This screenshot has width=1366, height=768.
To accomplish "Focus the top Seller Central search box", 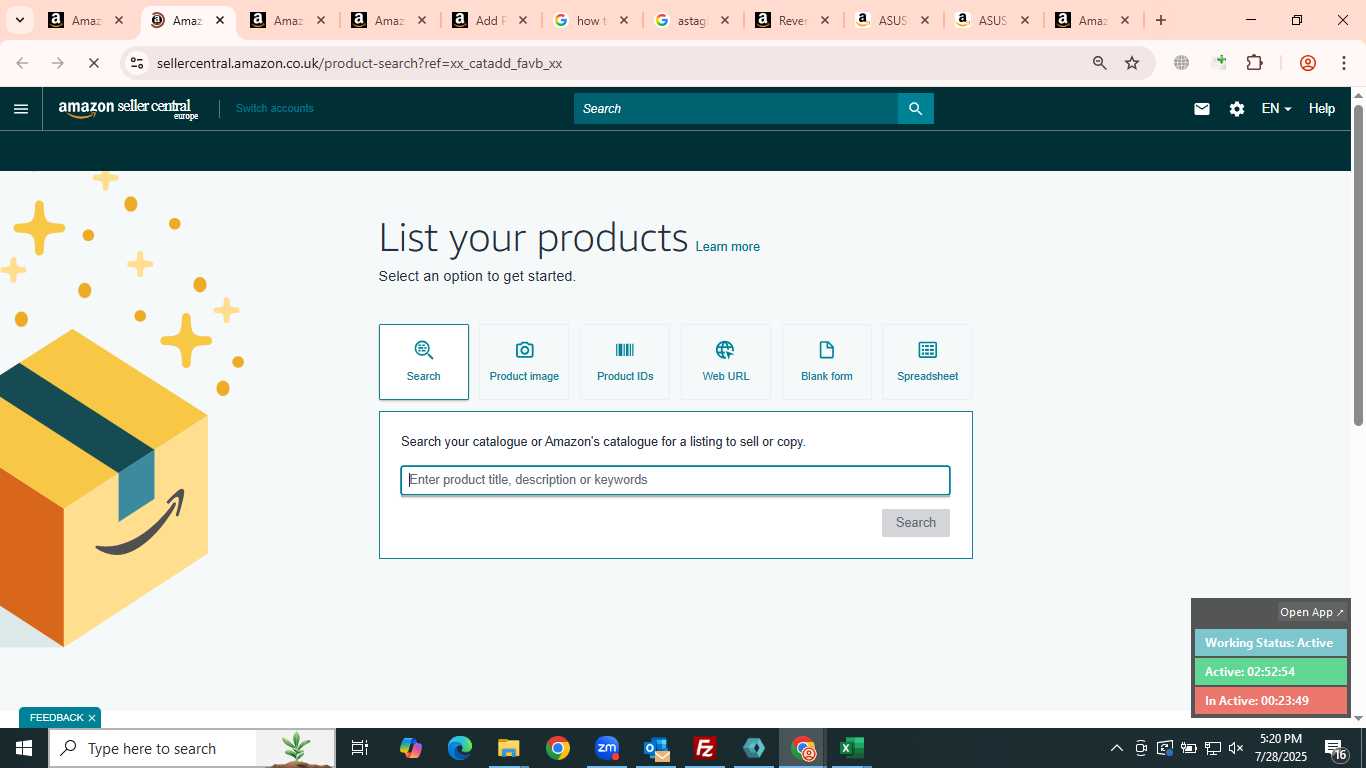I will pos(736,109).
